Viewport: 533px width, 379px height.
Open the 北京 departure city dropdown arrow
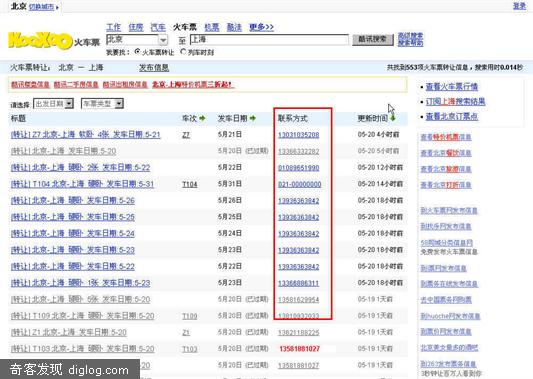(x=163, y=40)
